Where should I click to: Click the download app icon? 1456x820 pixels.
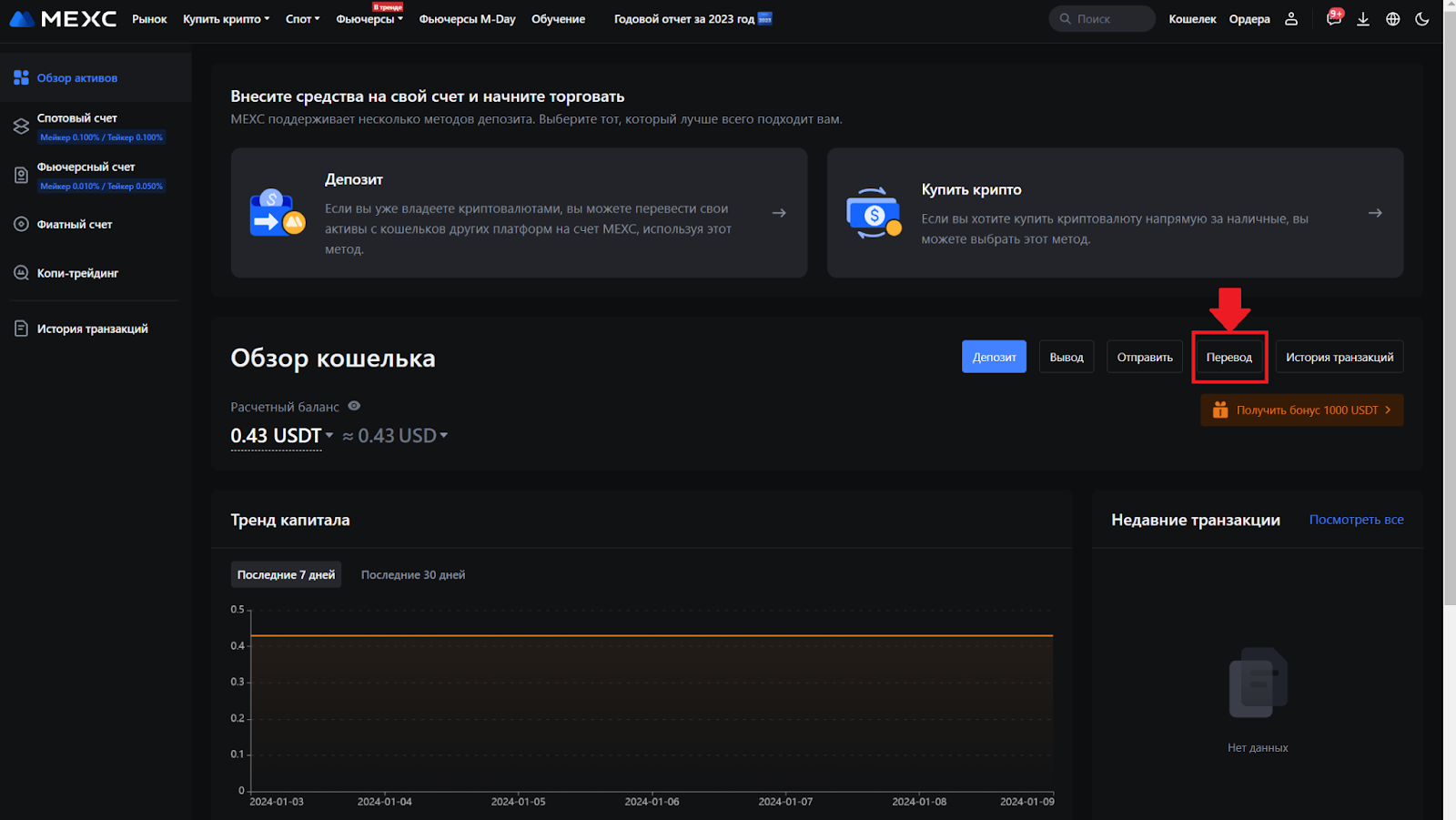coord(1363,19)
